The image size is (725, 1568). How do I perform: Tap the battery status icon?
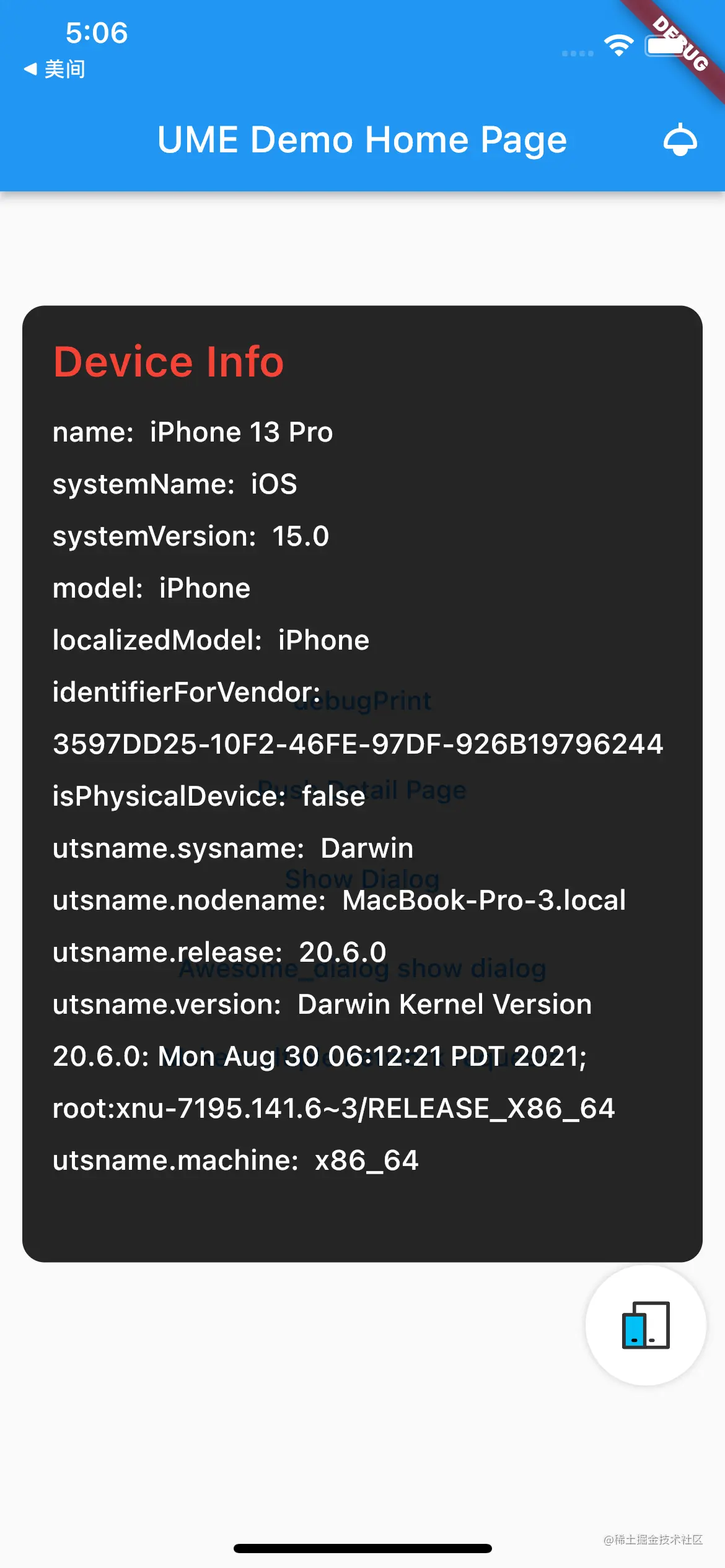666,46
